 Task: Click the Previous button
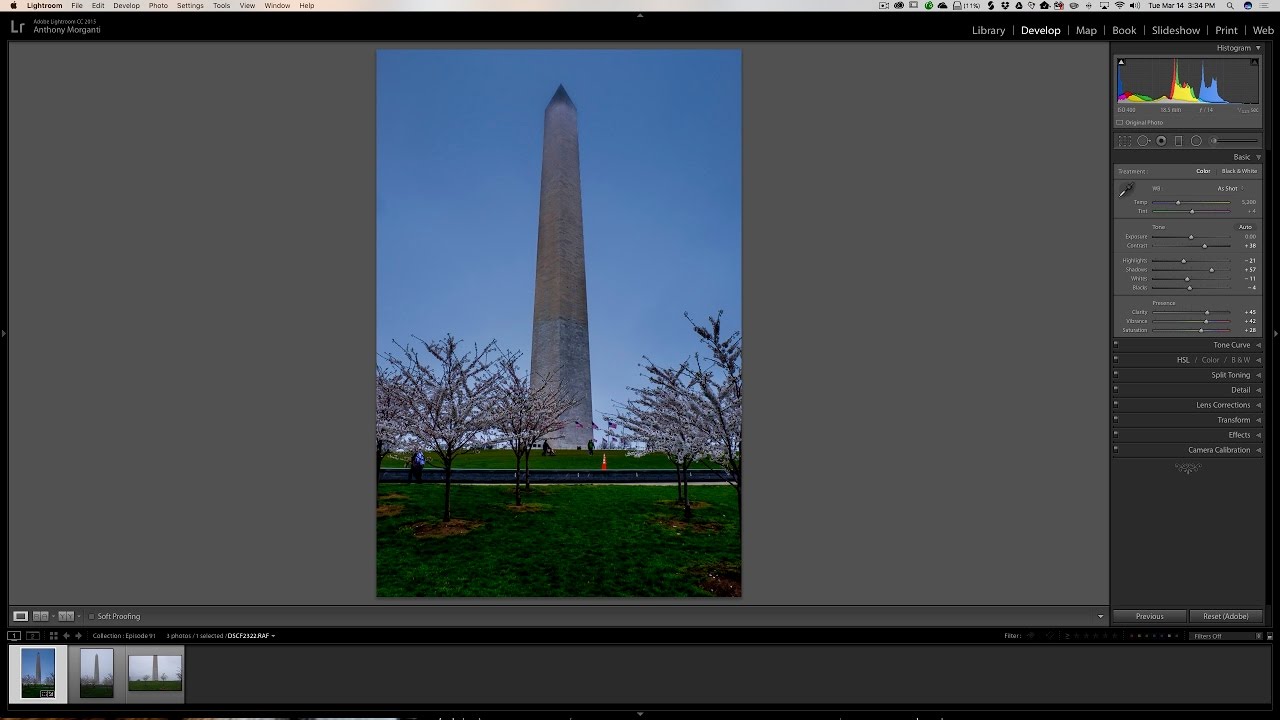1150,616
